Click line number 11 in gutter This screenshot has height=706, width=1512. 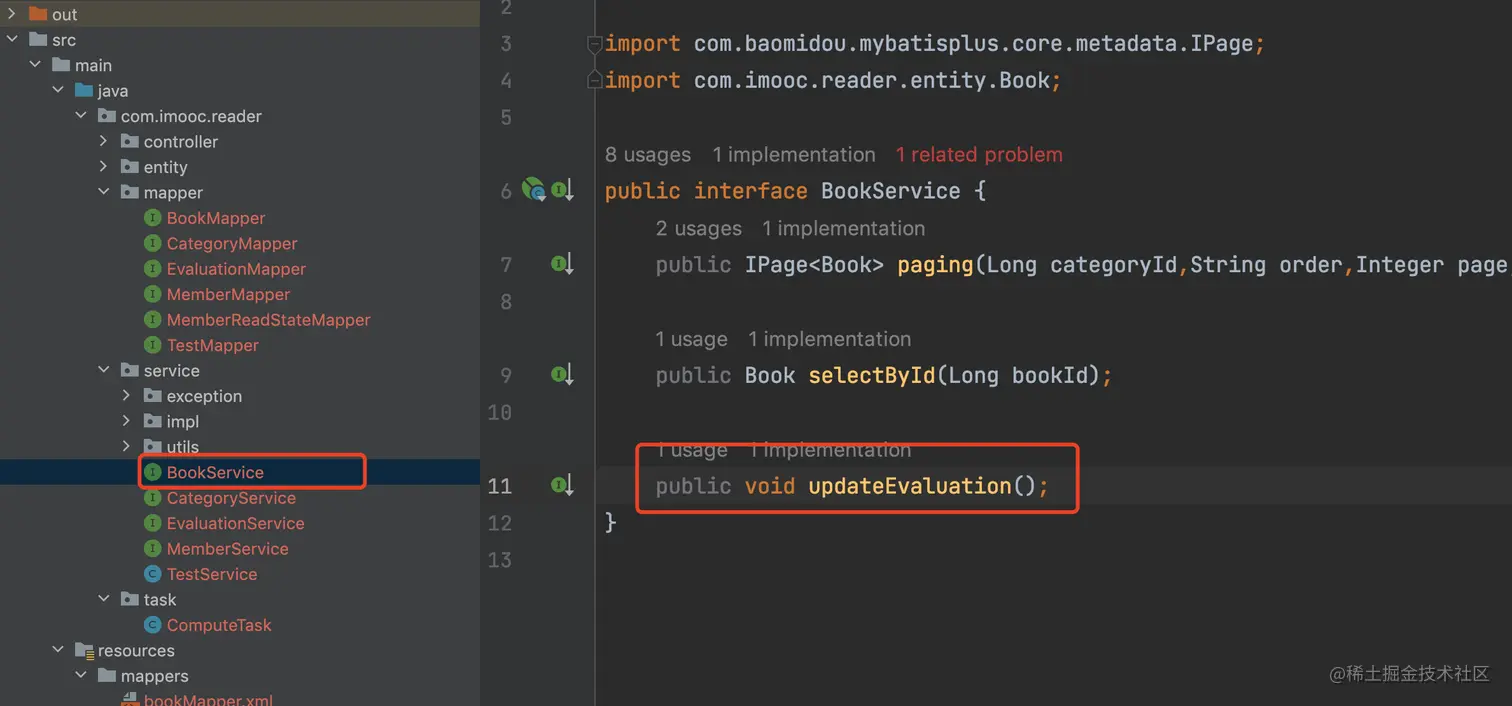(x=500, y=487)
